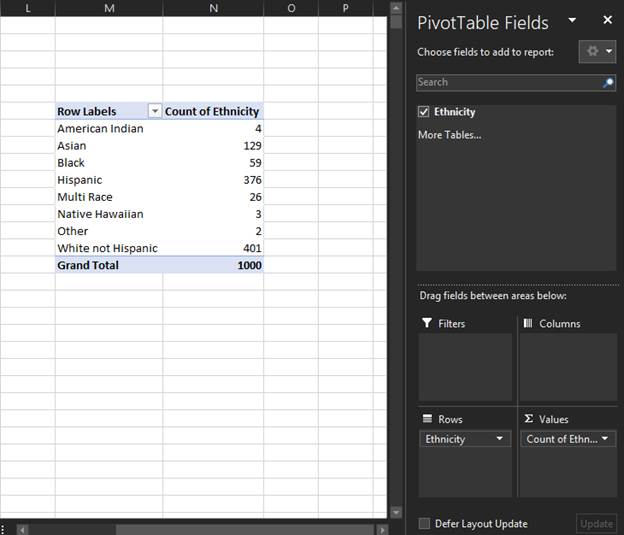Select column header L
The height and width of the screenshot is (535, 624).
[x=28, y=8]
